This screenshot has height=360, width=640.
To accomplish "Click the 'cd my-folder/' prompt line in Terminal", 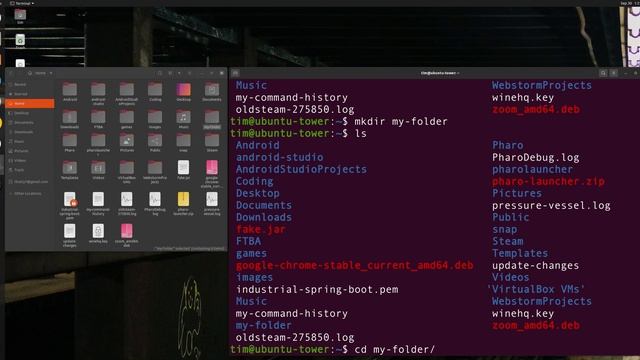I will tap(333, 349).
